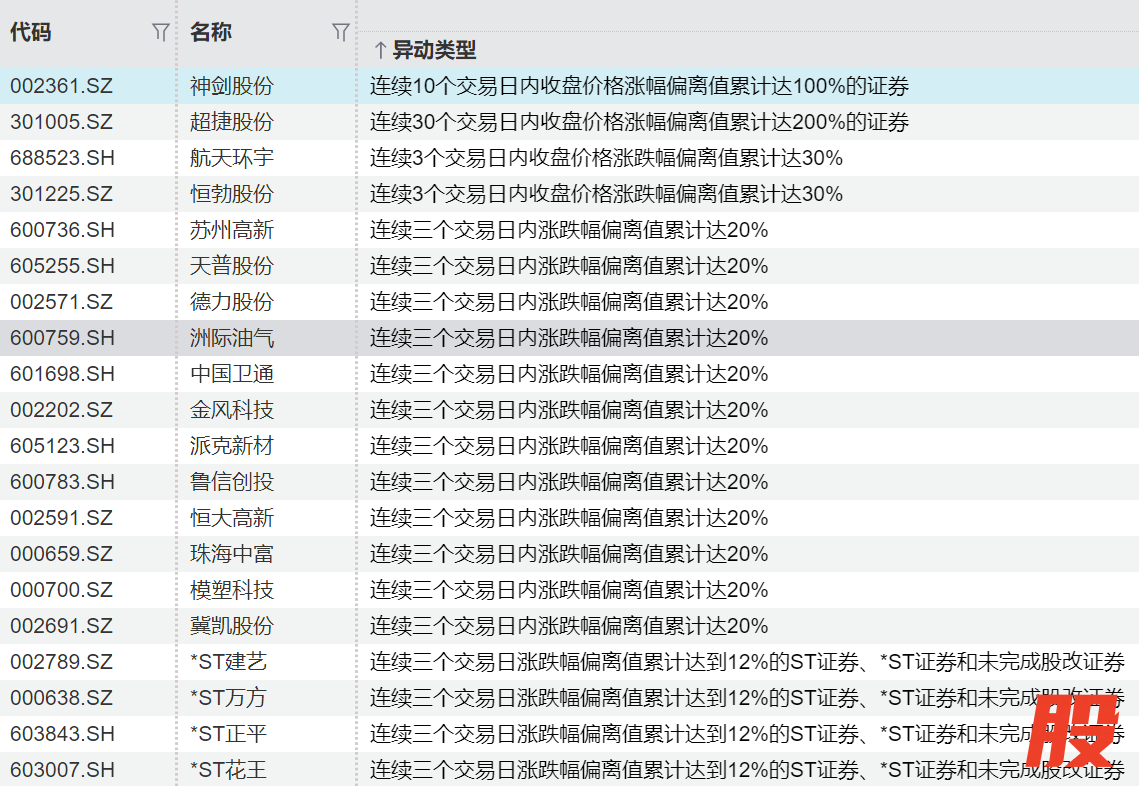The height and width of the screenshot is (786, 1139).
Task: Click stock code 002202.SZ
Action: click(x=62, y=410)
